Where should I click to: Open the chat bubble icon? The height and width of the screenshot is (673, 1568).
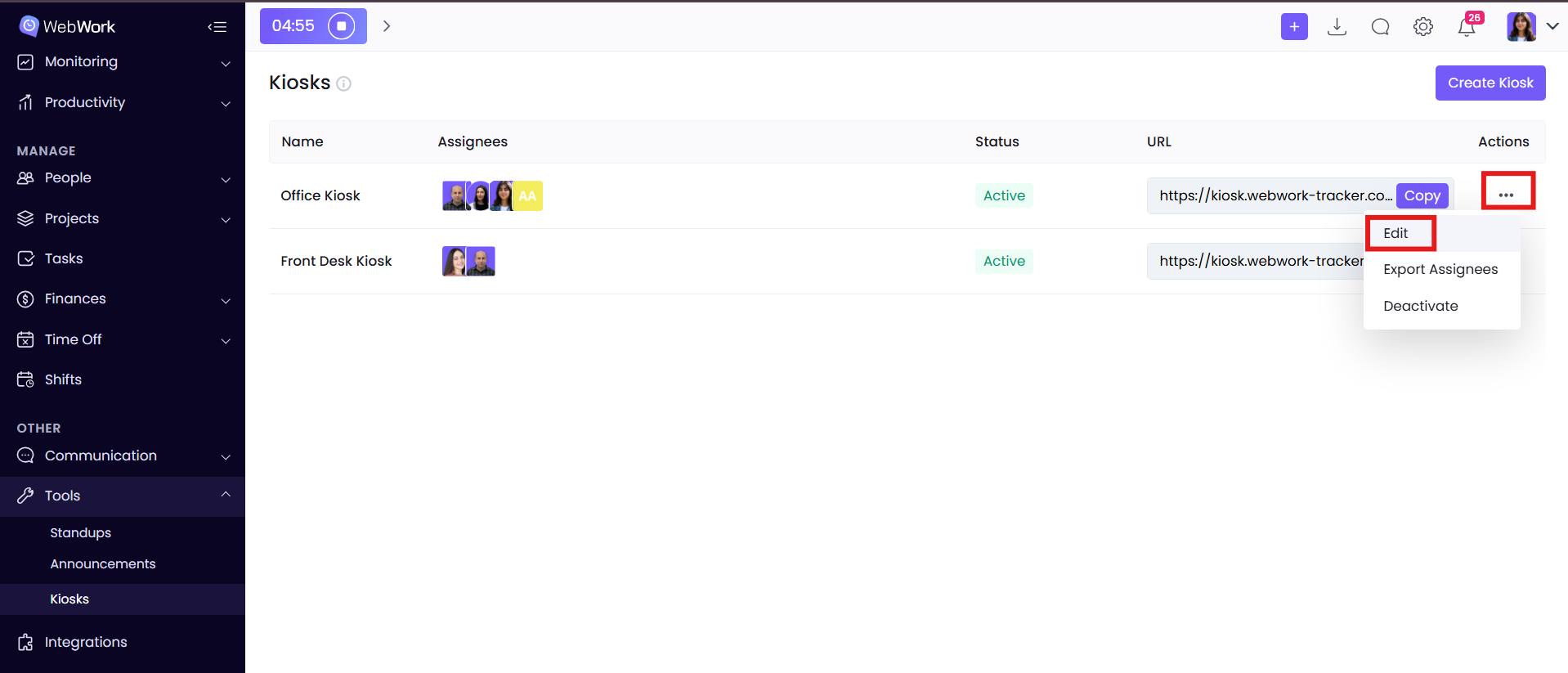1380,27
